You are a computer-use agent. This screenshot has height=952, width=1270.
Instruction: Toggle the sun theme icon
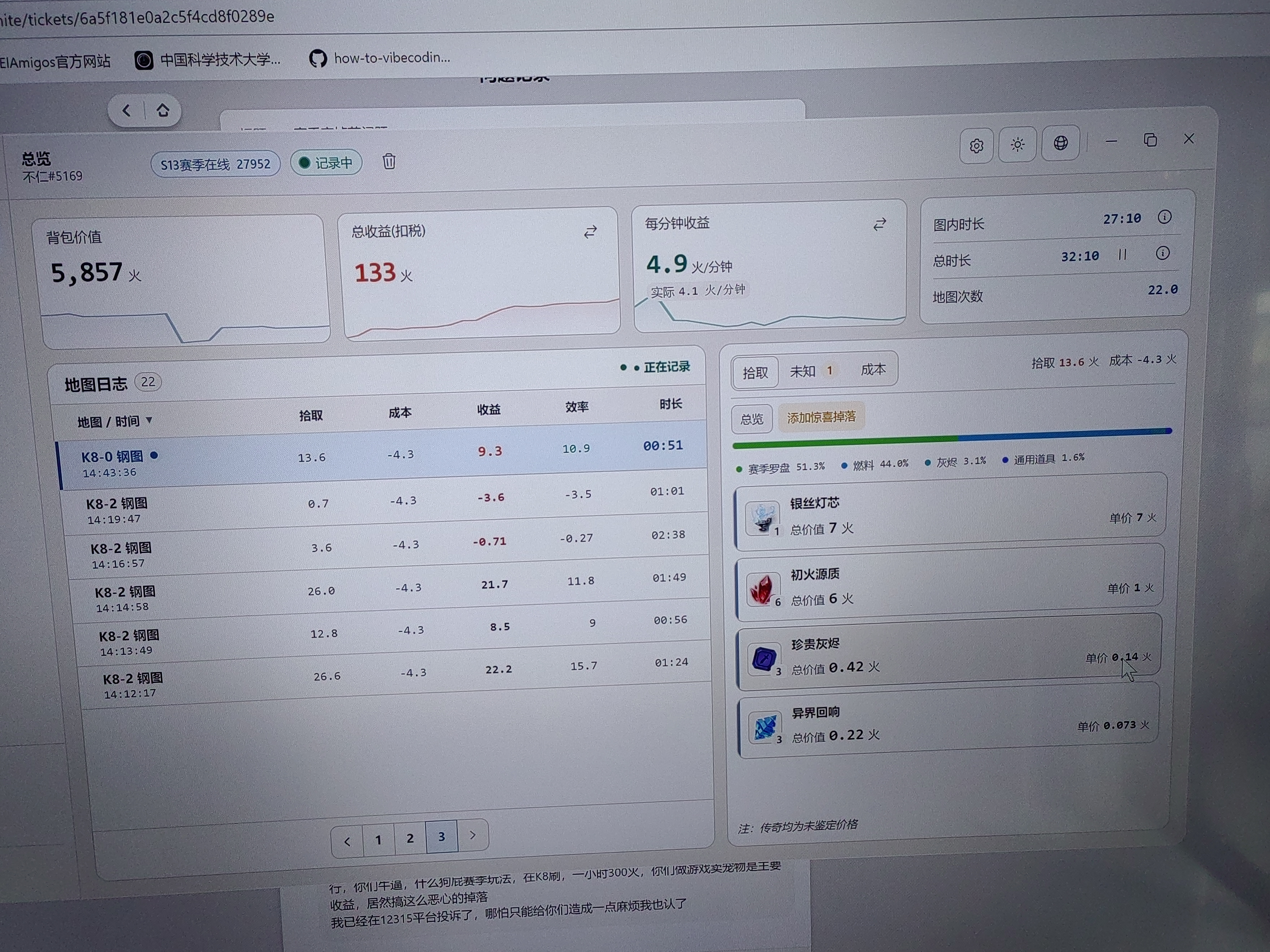click(x=1017, y=145)
